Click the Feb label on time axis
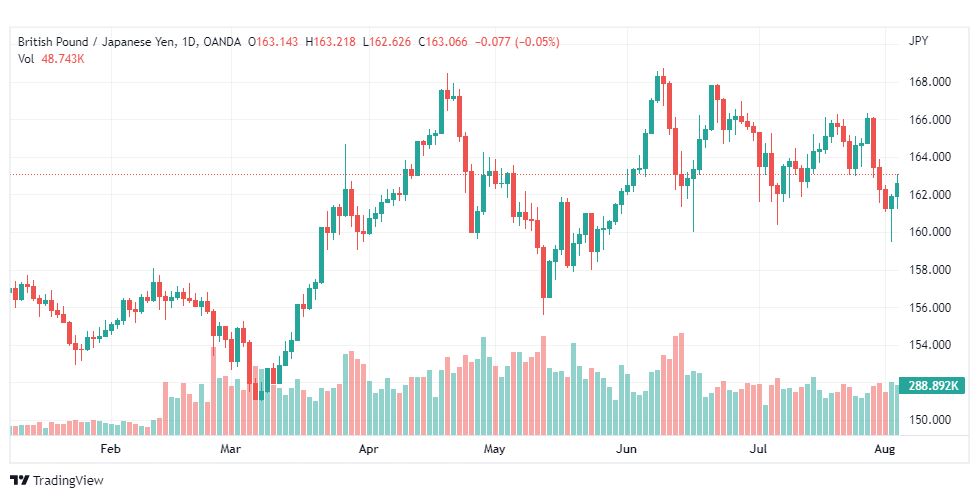 (x=109, y=449)
